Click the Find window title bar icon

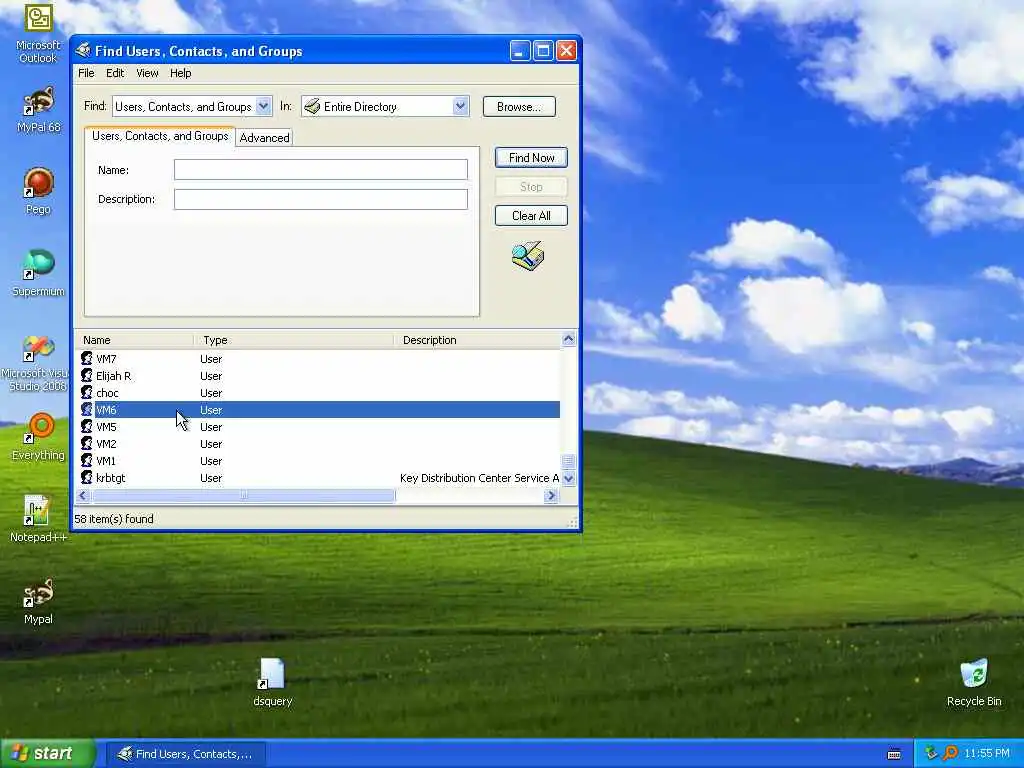pyautogui.click(x=83, y=50)
